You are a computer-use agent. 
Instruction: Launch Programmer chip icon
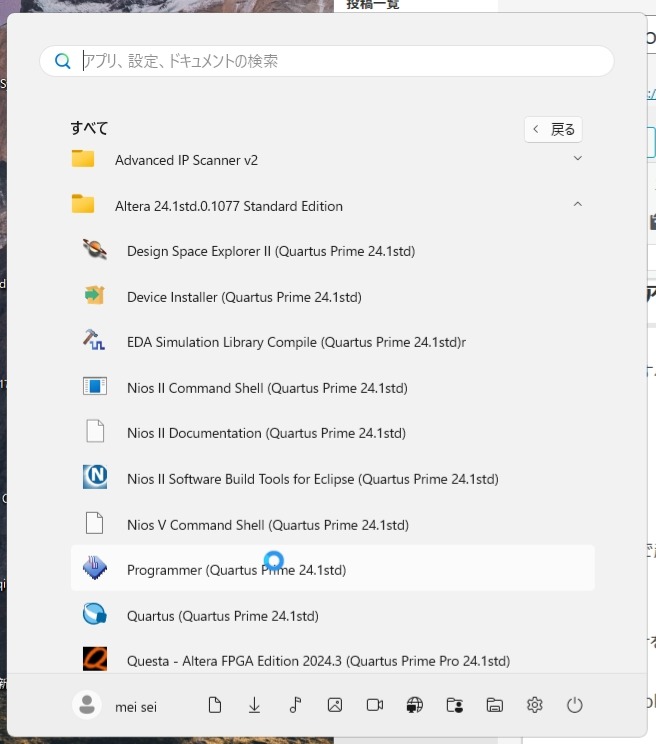(x=95, y=568)
